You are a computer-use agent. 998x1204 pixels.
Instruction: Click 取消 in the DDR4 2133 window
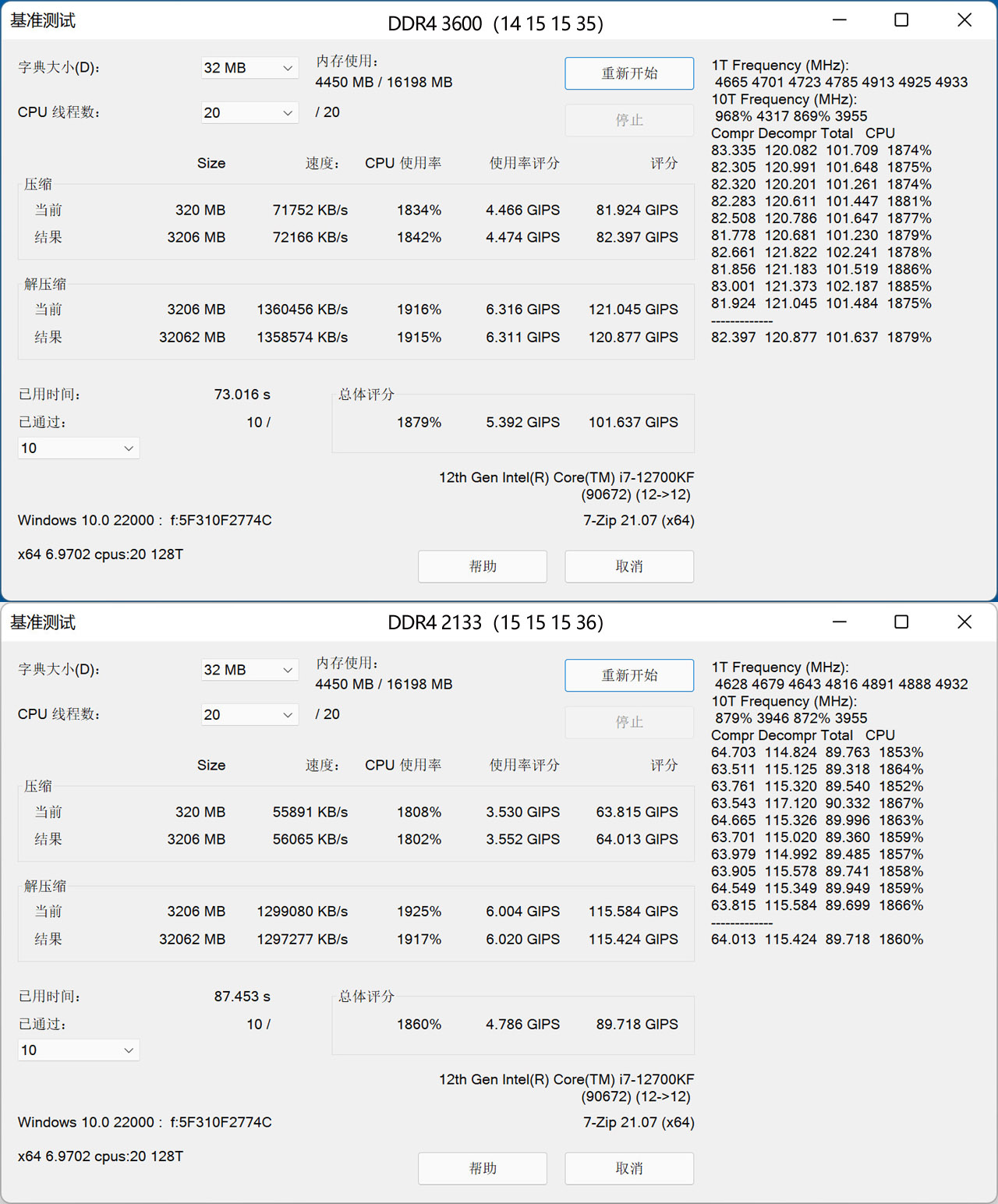[x=628, y=1168]
